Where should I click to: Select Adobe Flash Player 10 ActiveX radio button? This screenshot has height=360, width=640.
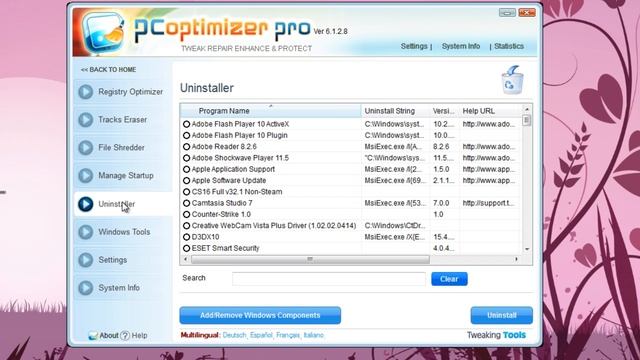187,124
